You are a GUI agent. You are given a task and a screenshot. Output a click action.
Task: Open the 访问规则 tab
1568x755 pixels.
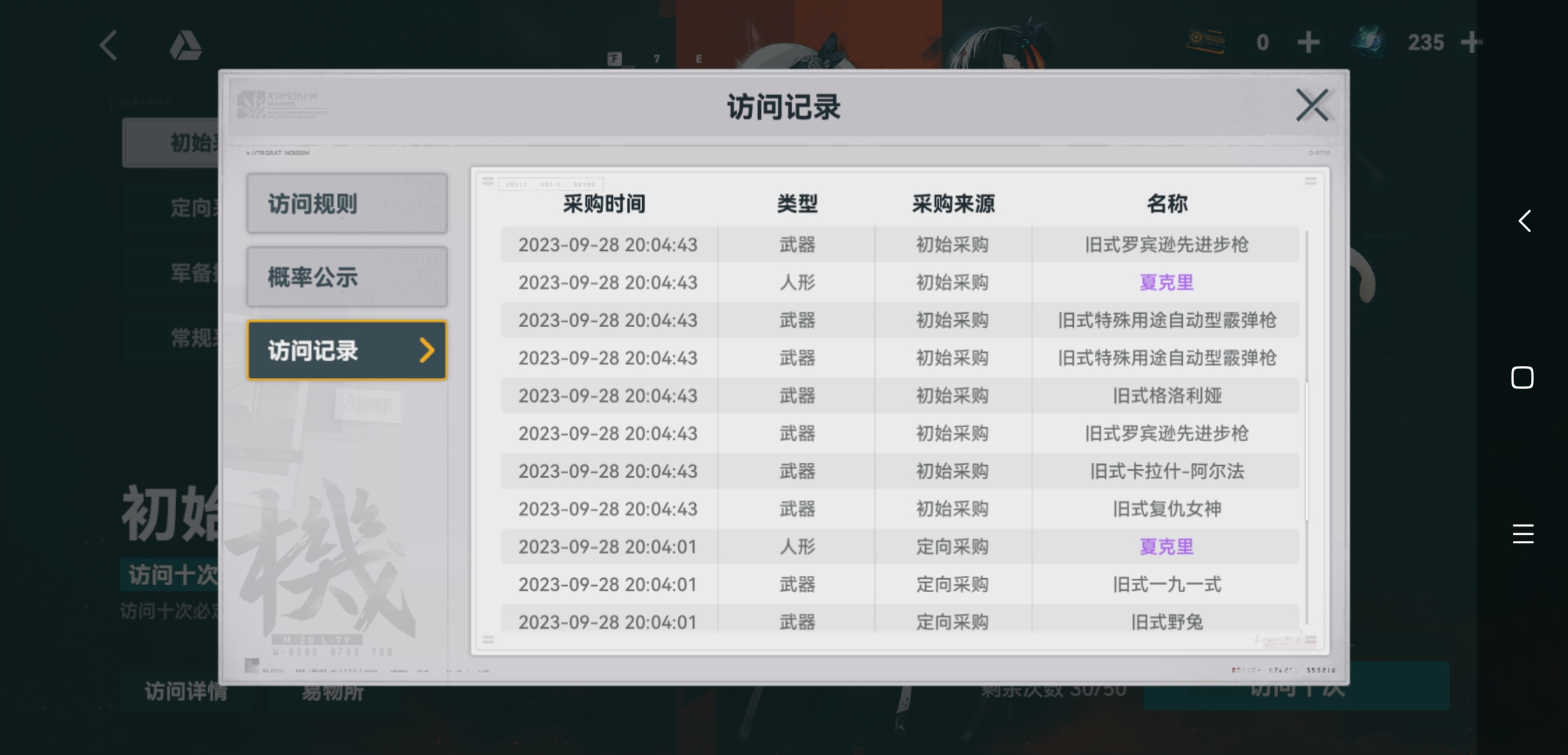click(x=347, y=203)
